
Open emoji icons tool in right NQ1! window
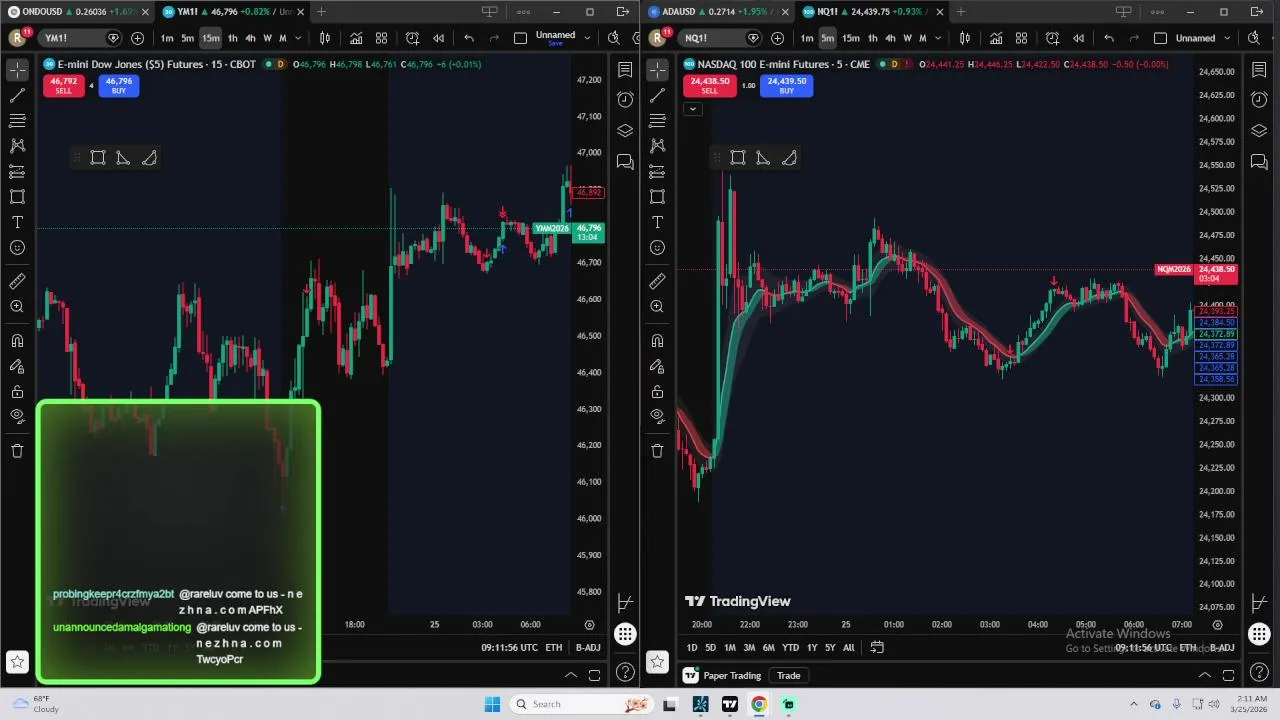pyautogui.click(x=657, y=247)
